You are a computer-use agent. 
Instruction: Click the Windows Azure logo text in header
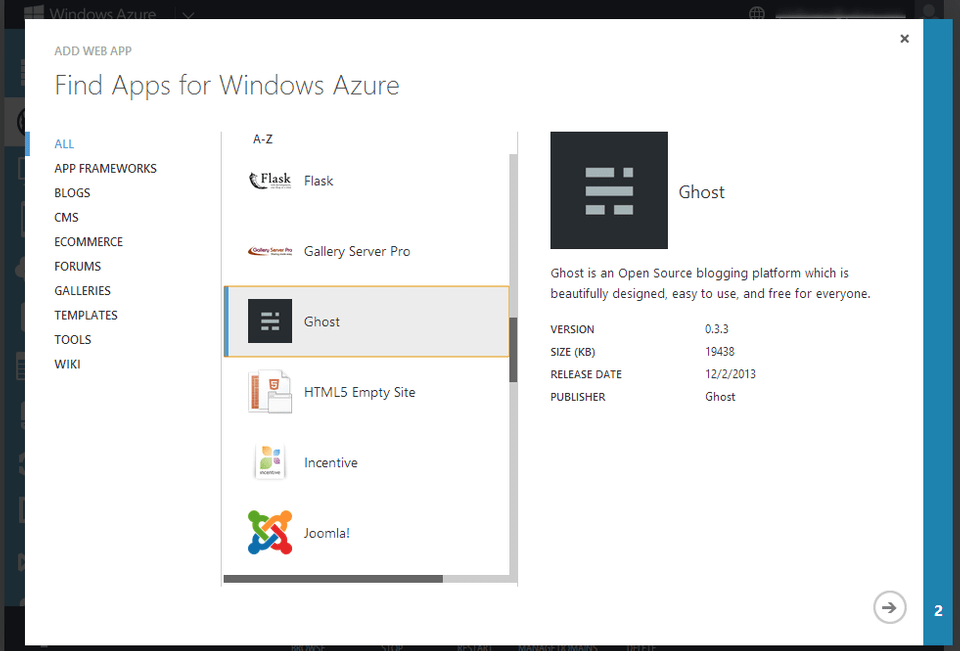102,13
